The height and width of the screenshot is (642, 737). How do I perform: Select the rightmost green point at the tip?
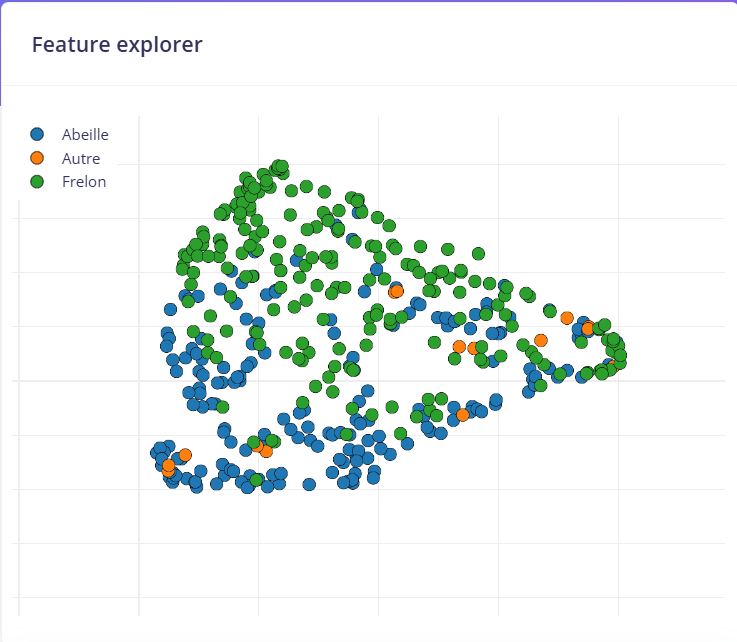(620, 355)
